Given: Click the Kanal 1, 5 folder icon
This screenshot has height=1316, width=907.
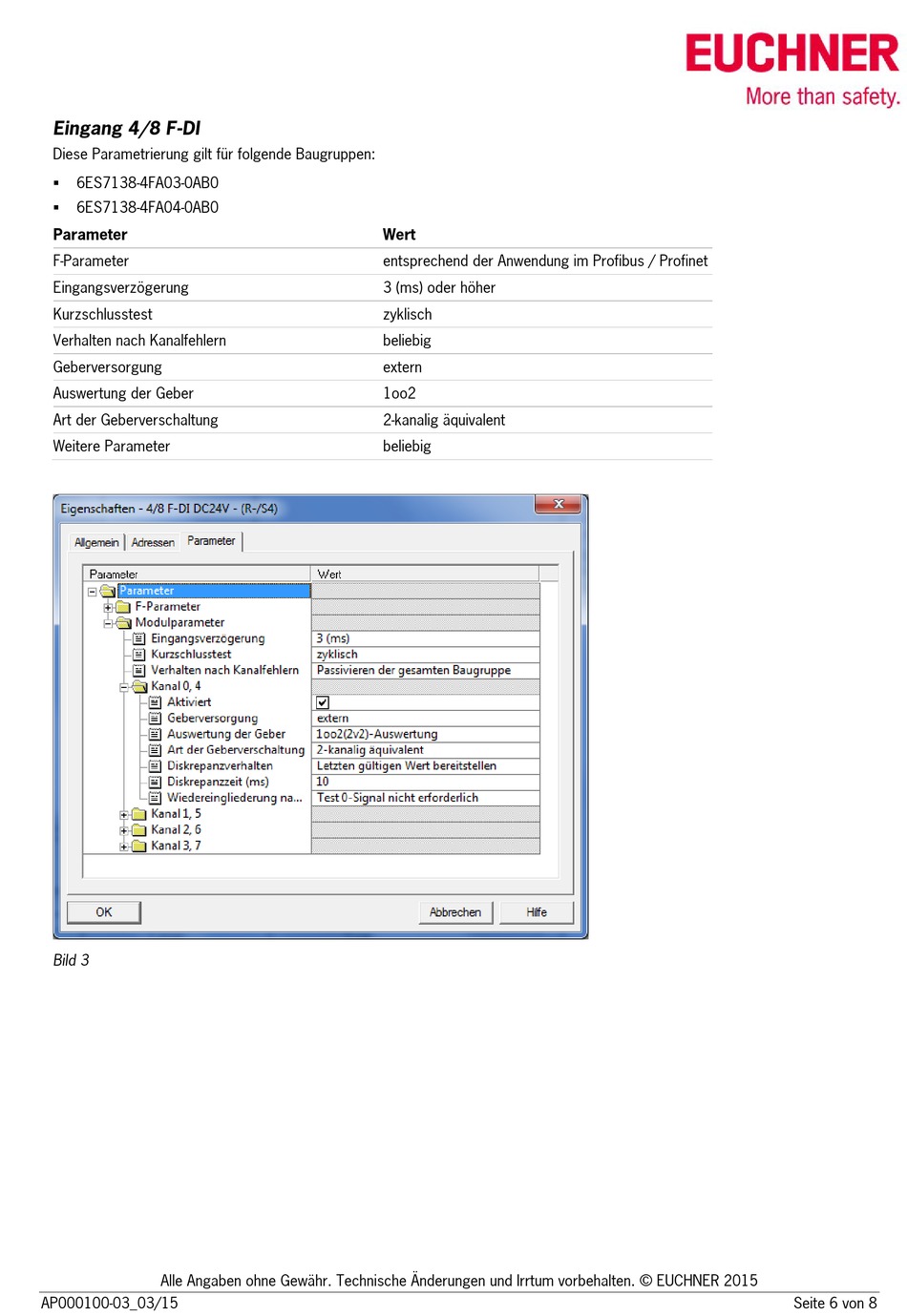Looking at the screenshot, I should pyautogui.click(x=139, y=814).
